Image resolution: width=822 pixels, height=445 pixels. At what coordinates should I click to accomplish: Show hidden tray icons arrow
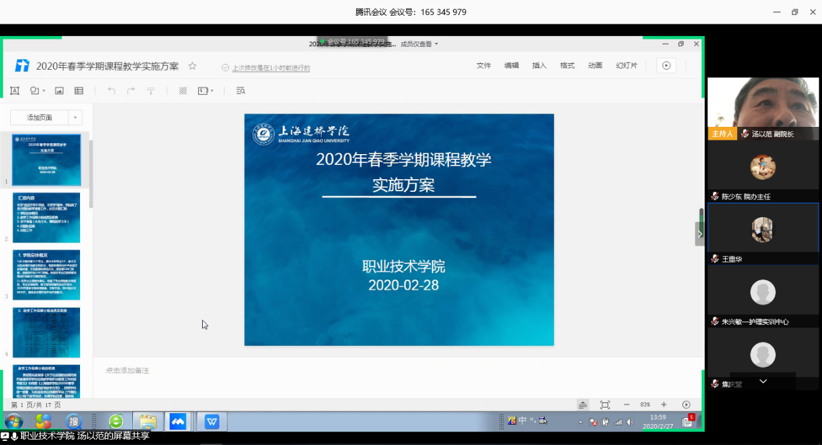click(580, 422)
